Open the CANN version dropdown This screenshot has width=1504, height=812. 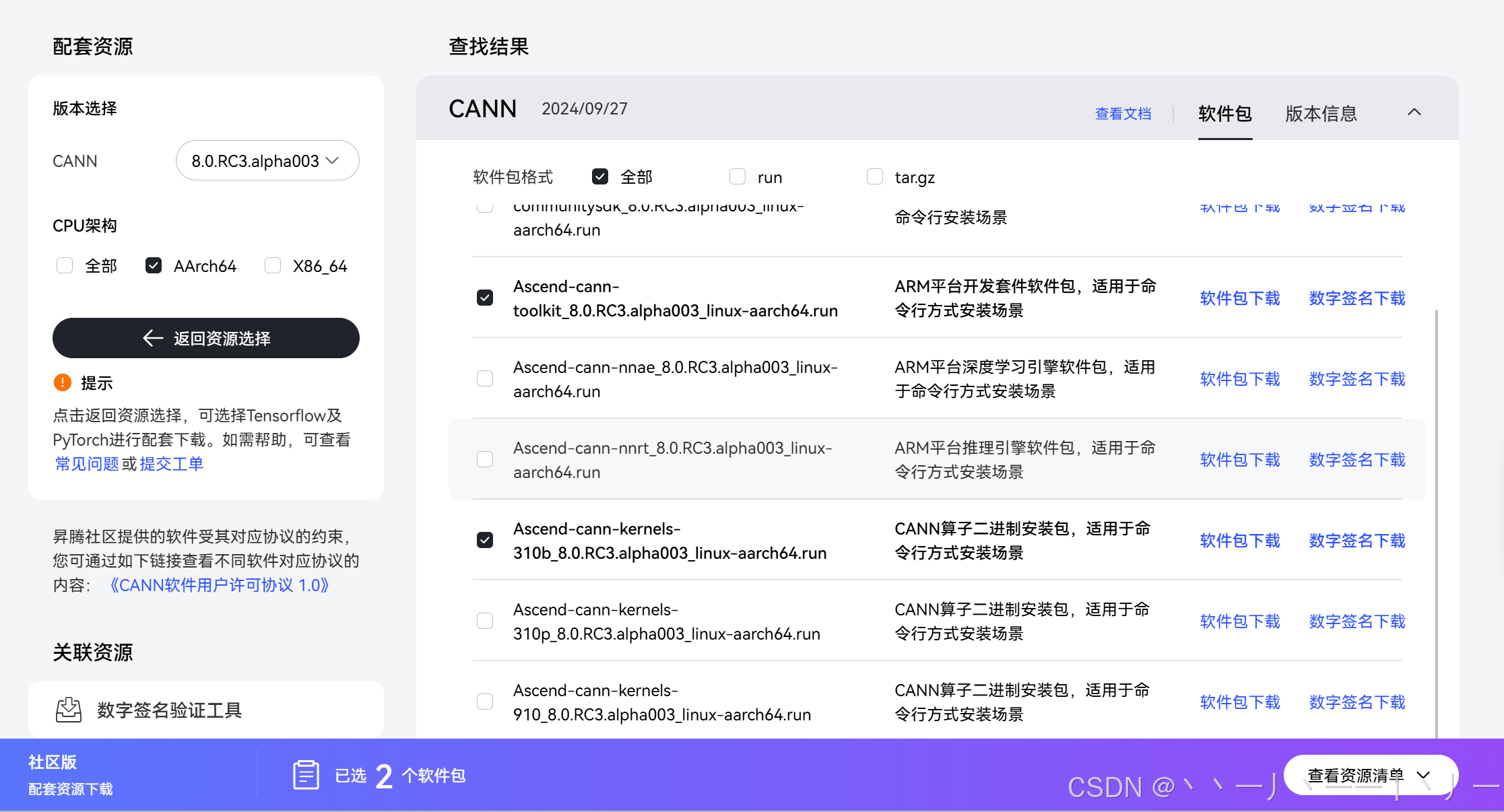point(267,161)
